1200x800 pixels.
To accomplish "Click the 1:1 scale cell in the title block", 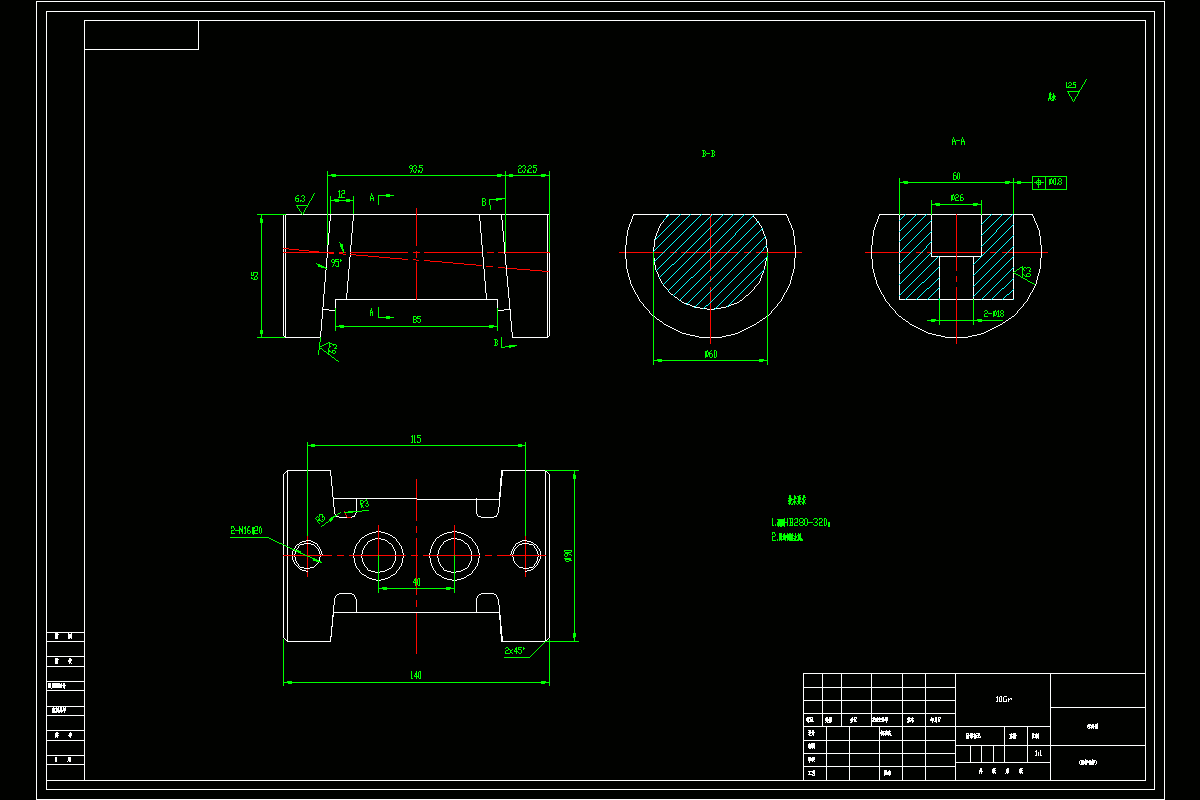I will pyautogui.click(x=1038, y=753).
